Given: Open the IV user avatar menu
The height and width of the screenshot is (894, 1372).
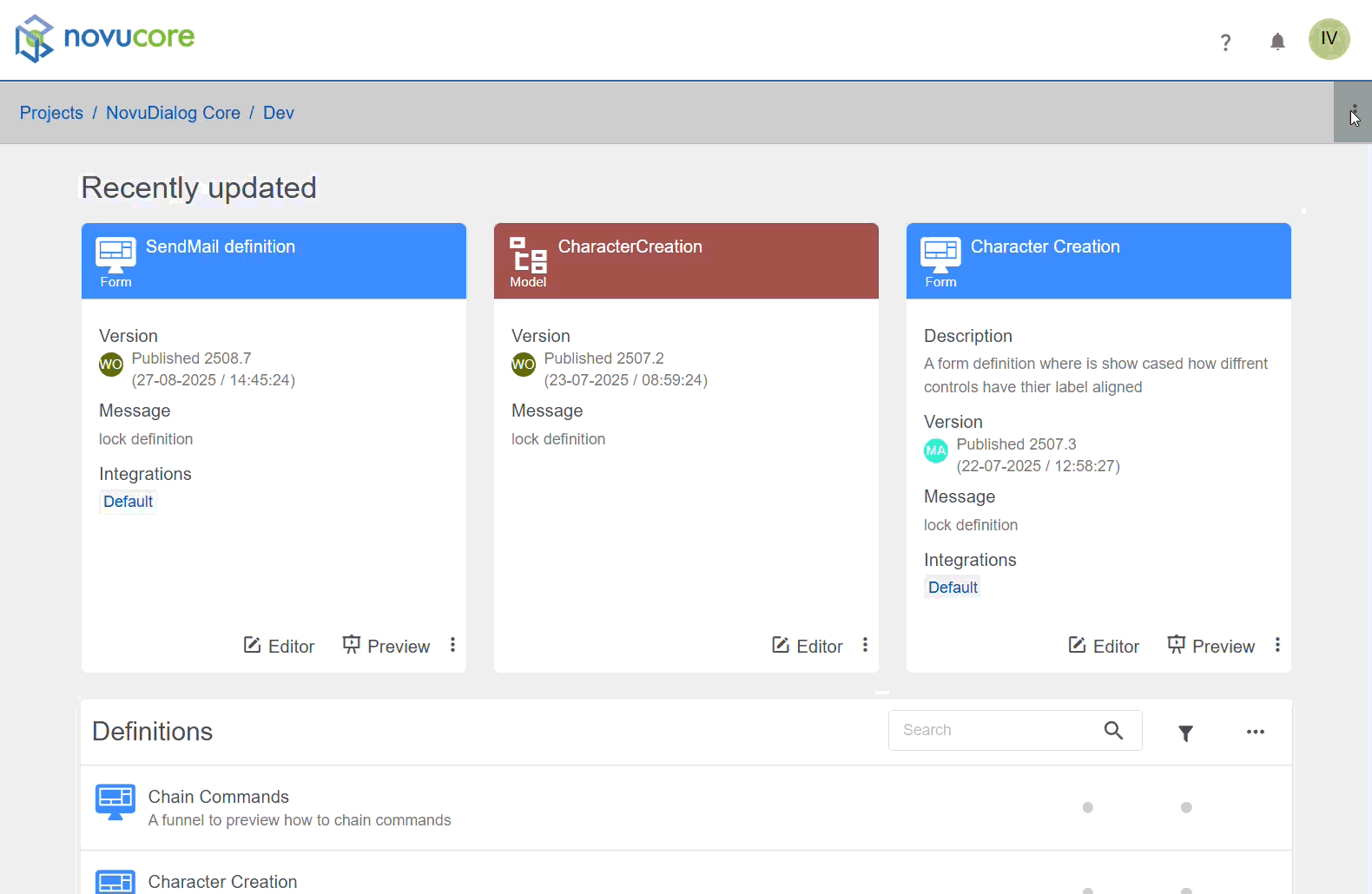Looking at the screenshot, I should point(1329,39).
